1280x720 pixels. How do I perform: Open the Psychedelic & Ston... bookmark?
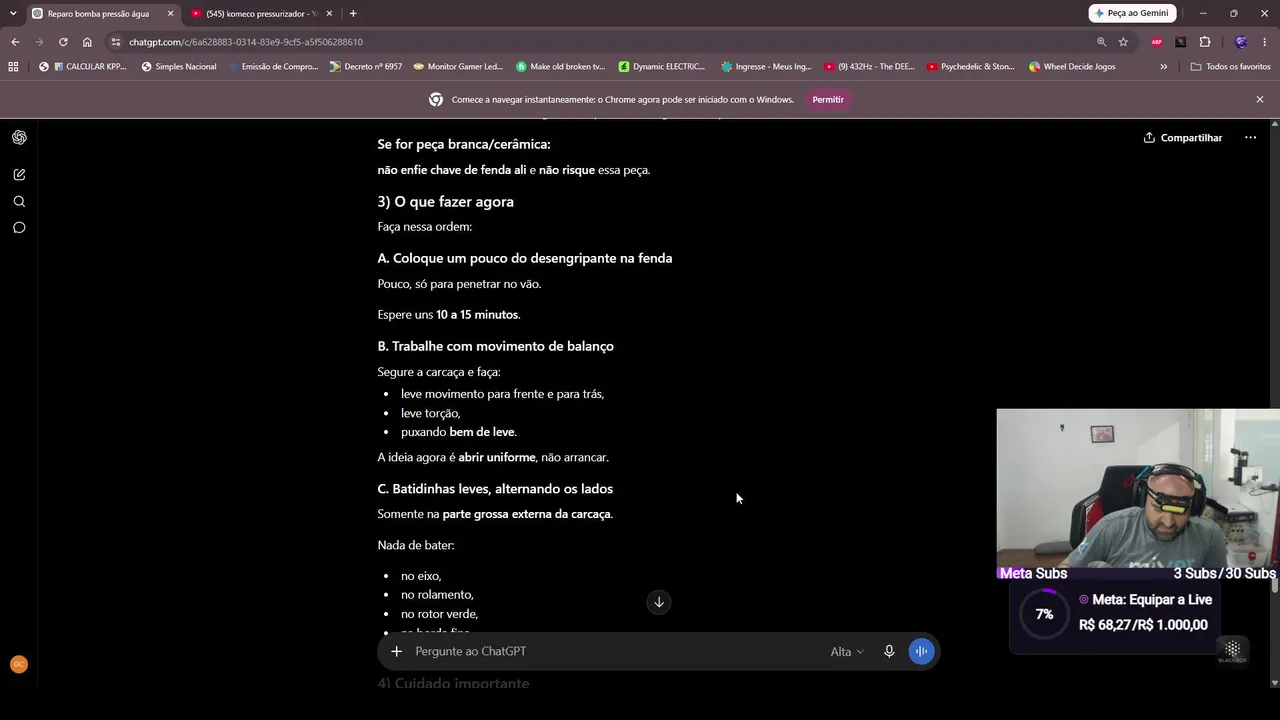[971, 67]
